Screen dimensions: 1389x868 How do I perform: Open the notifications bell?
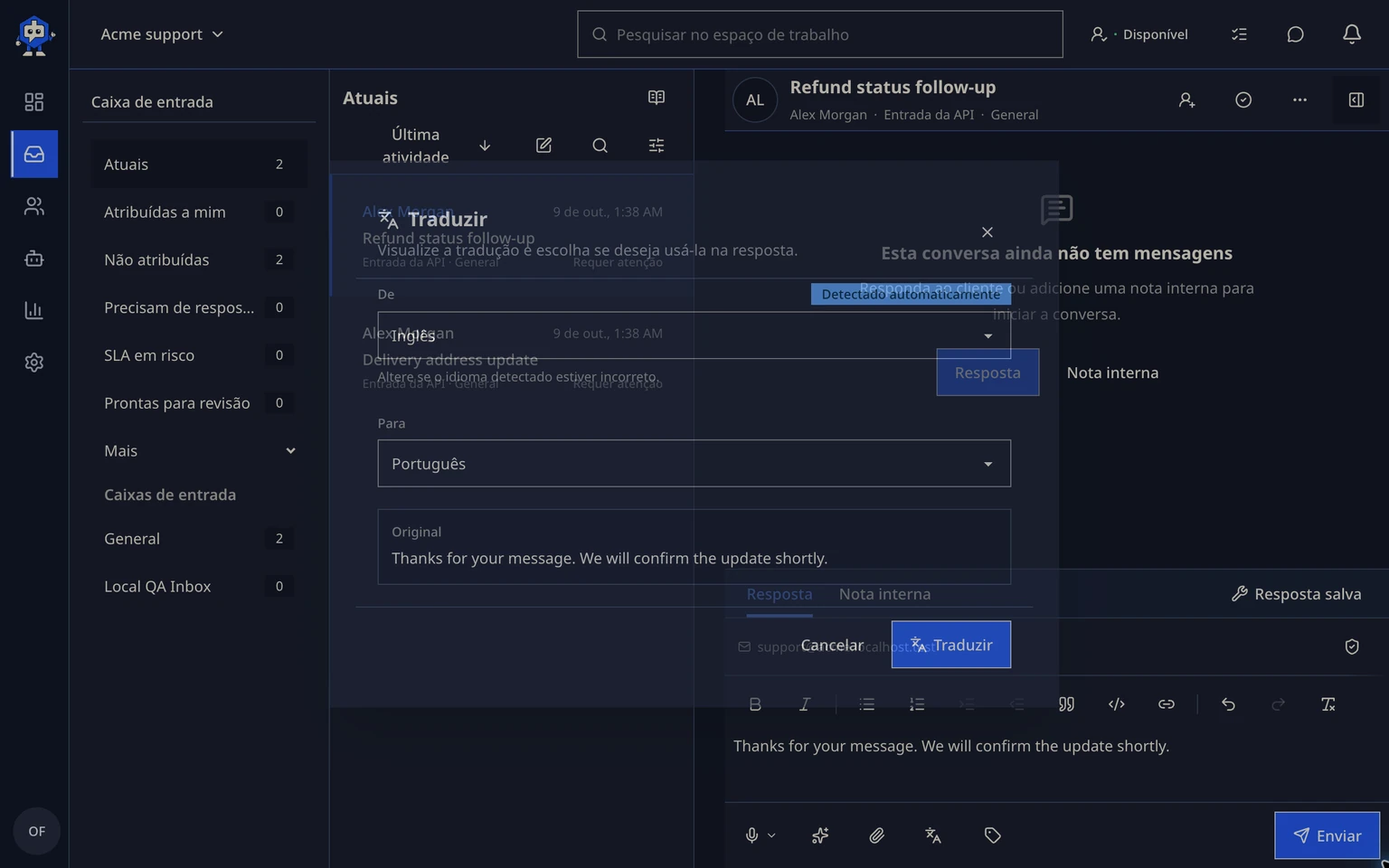[1352, 34]
